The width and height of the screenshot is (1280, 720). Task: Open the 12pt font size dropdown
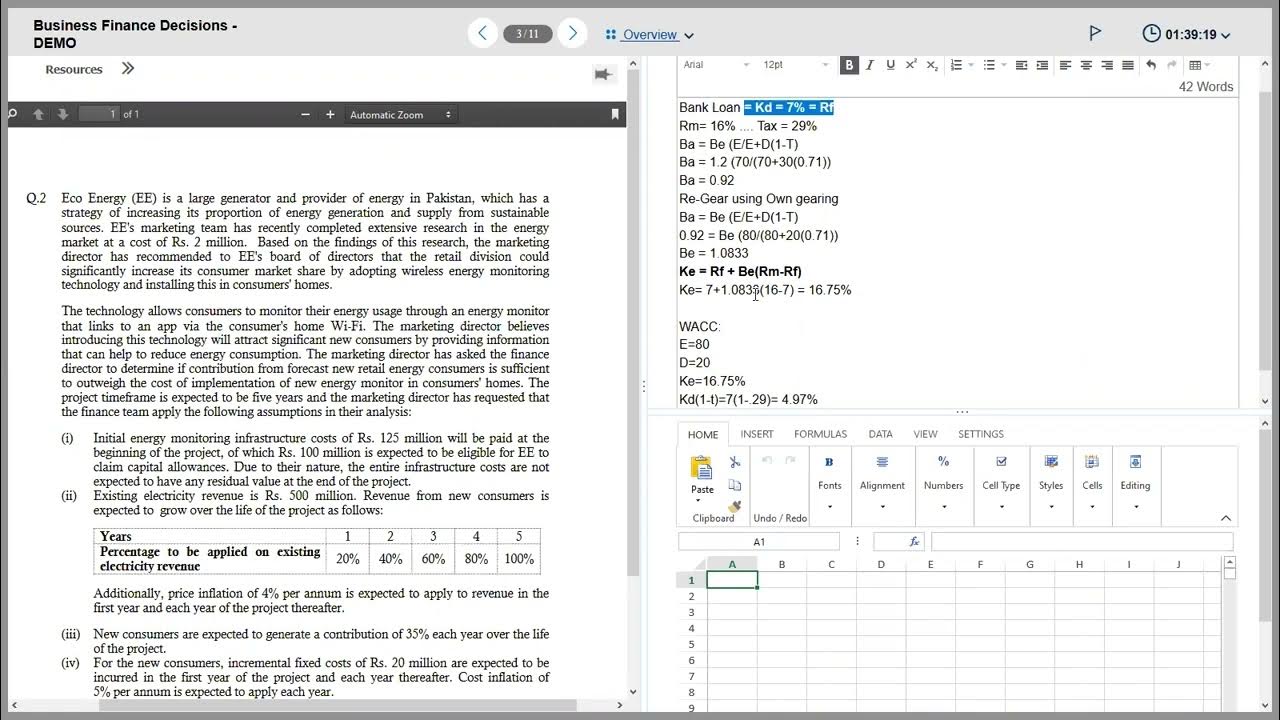point(796,65)
